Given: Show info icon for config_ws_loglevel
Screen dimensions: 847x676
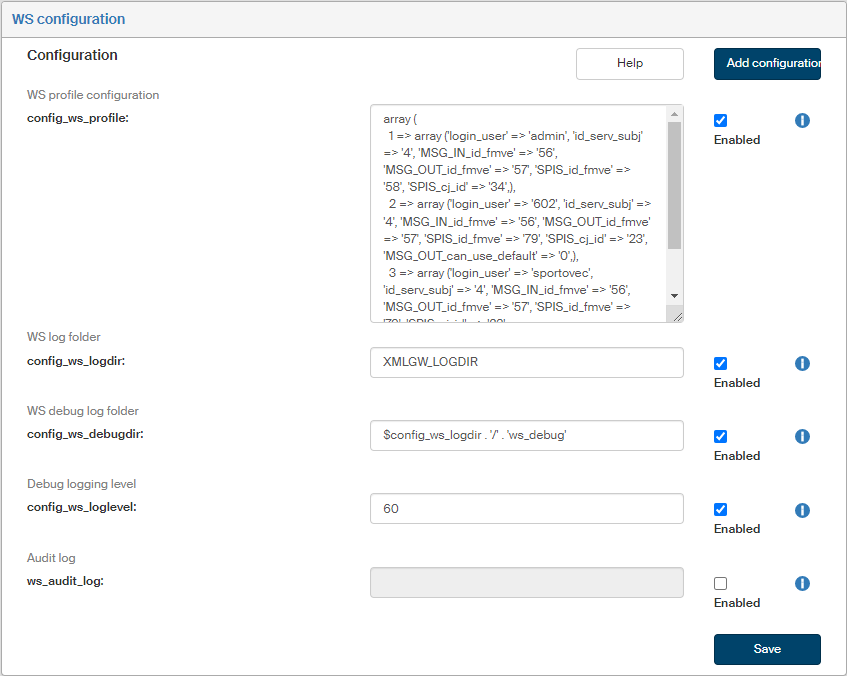Looking at the screenshot, I should (802, 510).
